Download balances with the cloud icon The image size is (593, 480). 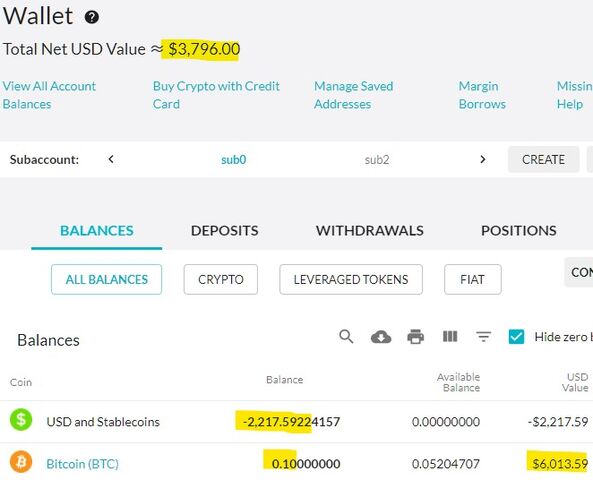click(x=381, y=336)
